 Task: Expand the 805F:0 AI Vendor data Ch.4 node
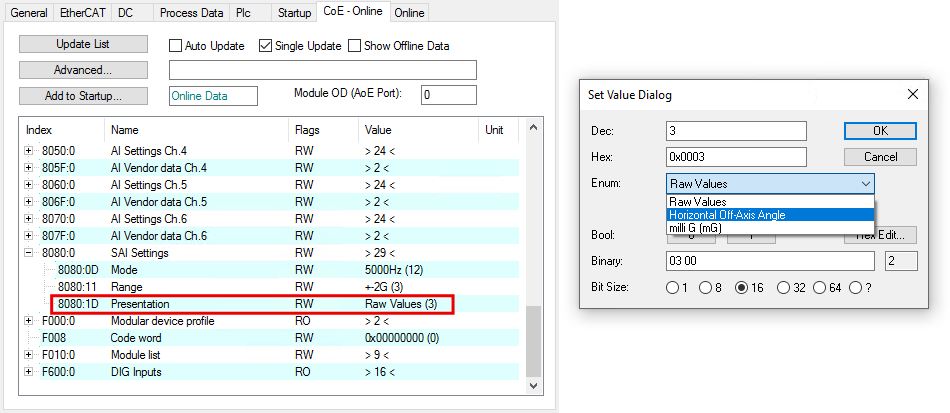tap(28, 168)
